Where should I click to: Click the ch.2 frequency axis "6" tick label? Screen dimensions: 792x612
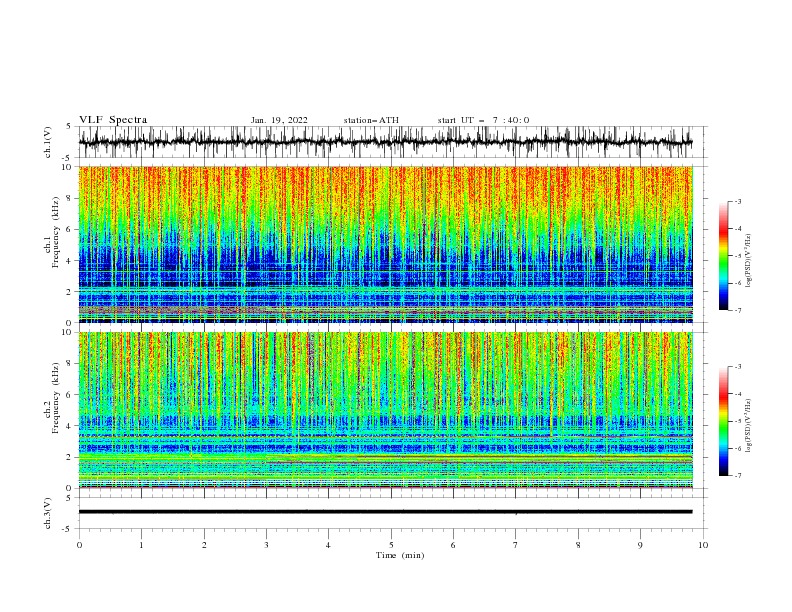pyautogui.click(x=70, y=395)
